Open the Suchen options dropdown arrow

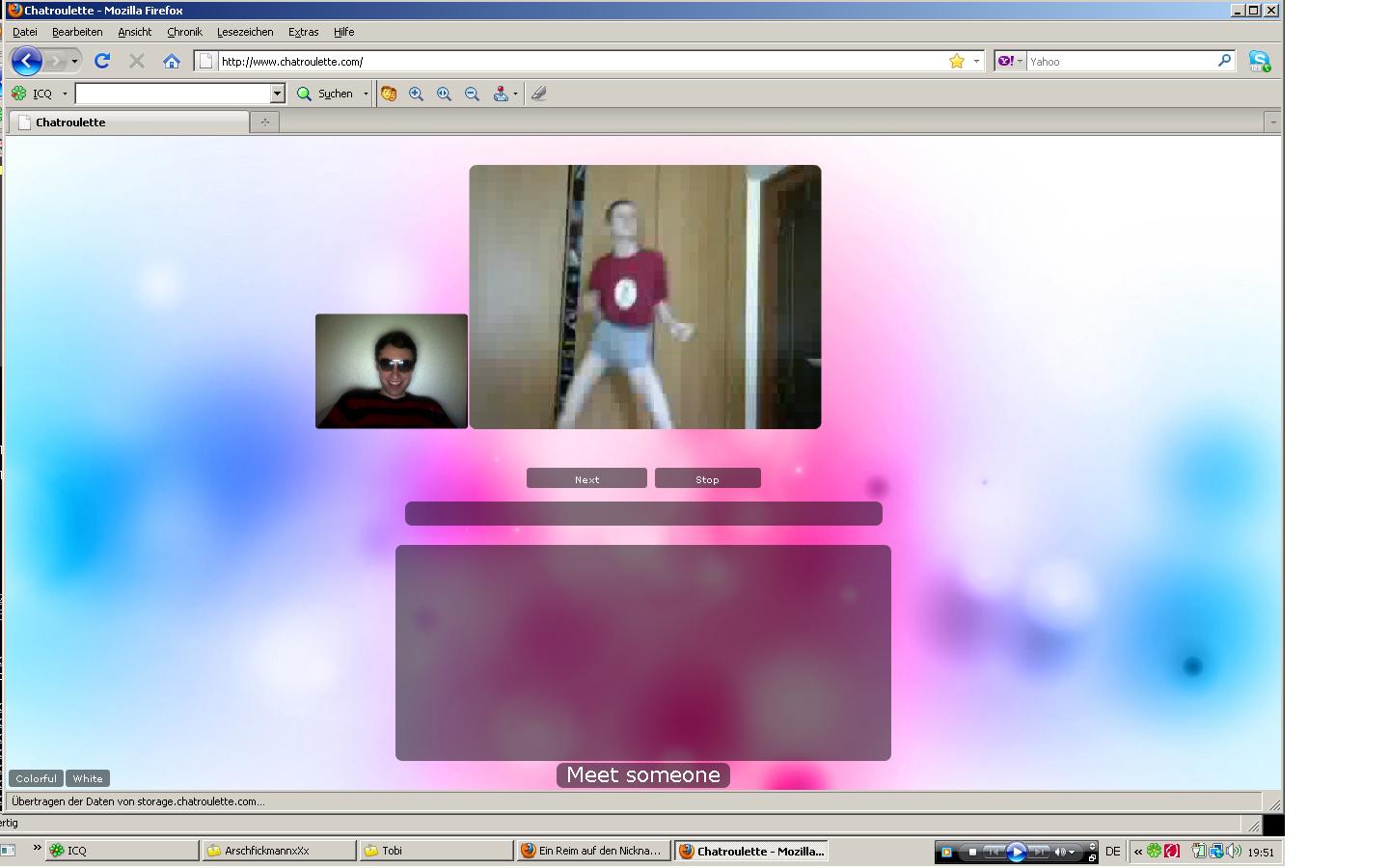point(366,94)
